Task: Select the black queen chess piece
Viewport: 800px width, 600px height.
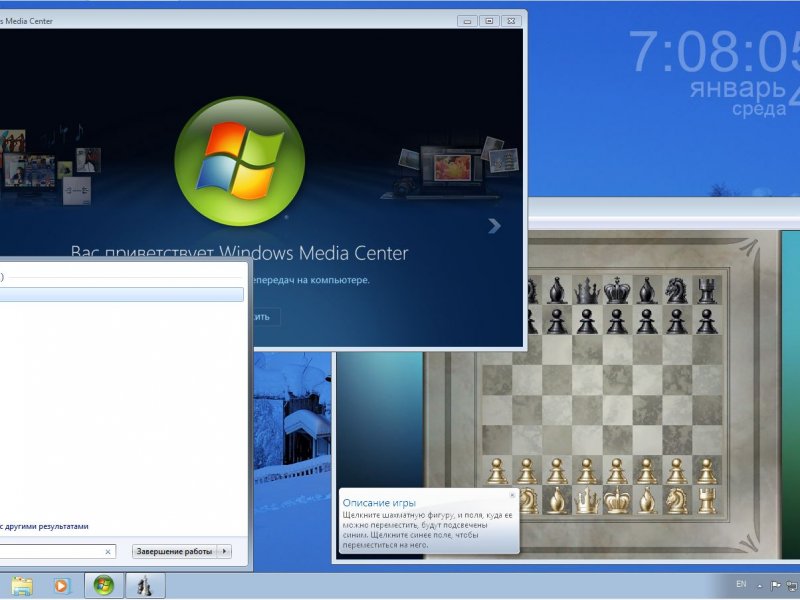Action: [587, 290]
